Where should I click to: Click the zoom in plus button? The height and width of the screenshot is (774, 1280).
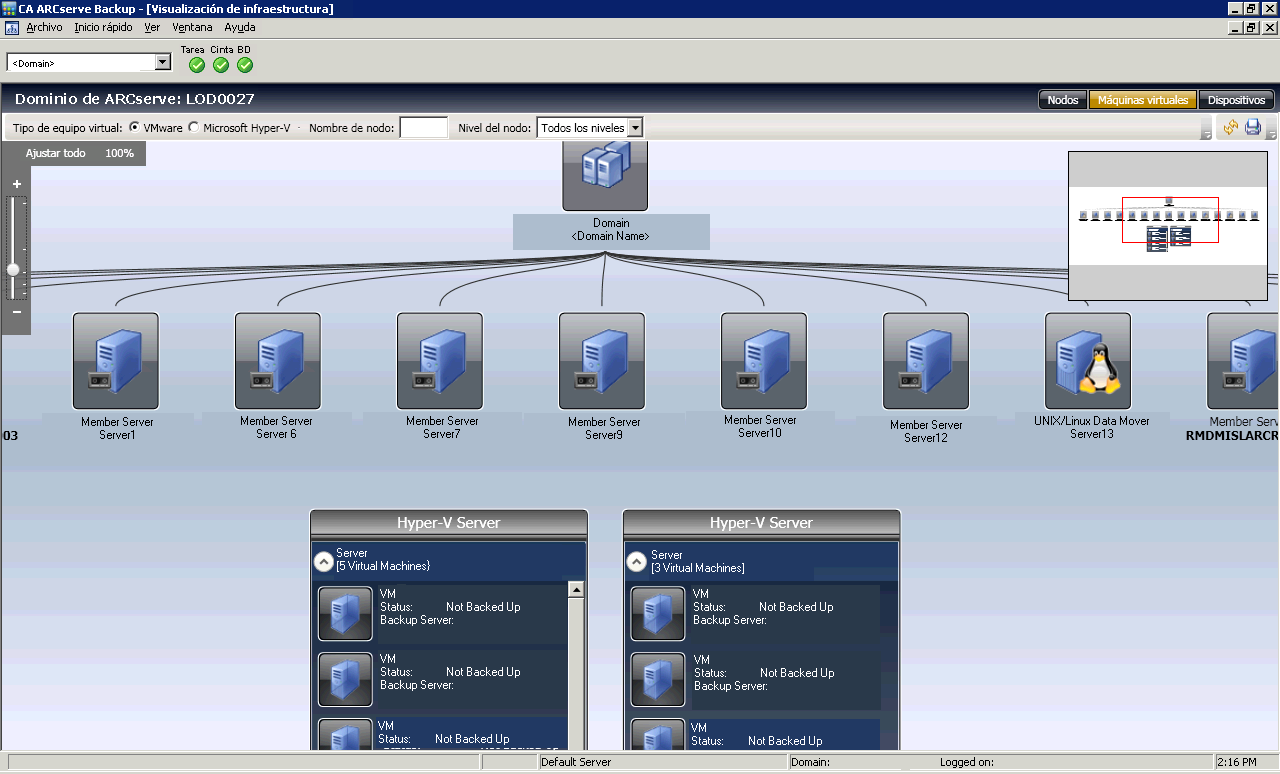pos(17,184)
